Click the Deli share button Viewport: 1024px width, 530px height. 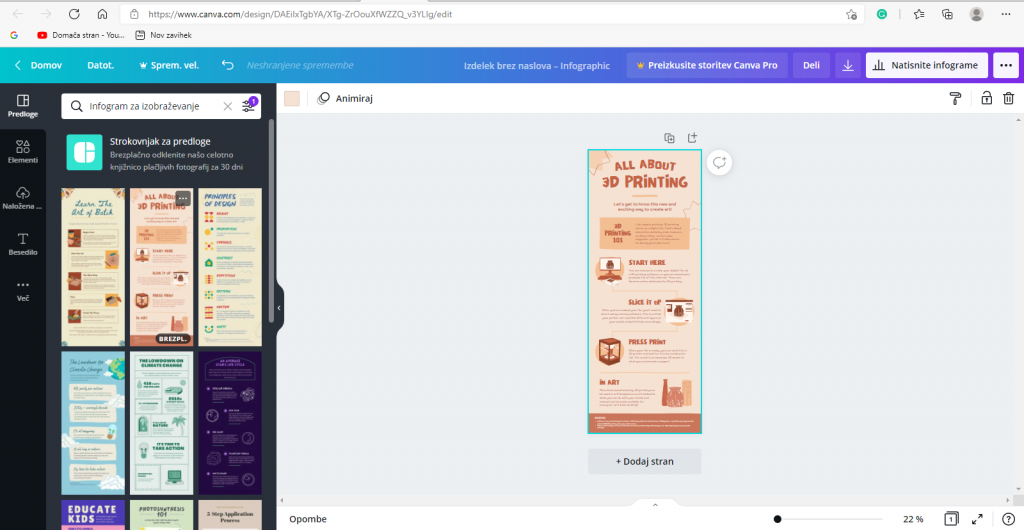(811, 65)
